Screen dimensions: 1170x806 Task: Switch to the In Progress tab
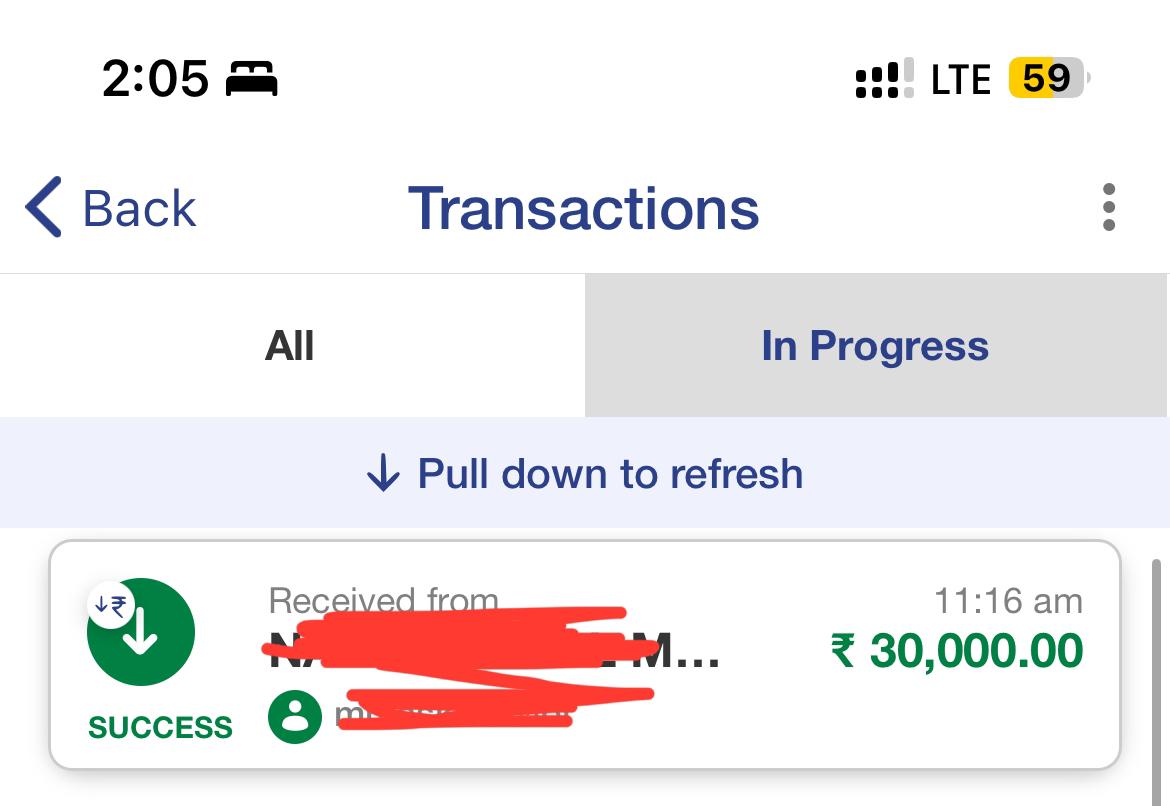[x=876, y=346]
